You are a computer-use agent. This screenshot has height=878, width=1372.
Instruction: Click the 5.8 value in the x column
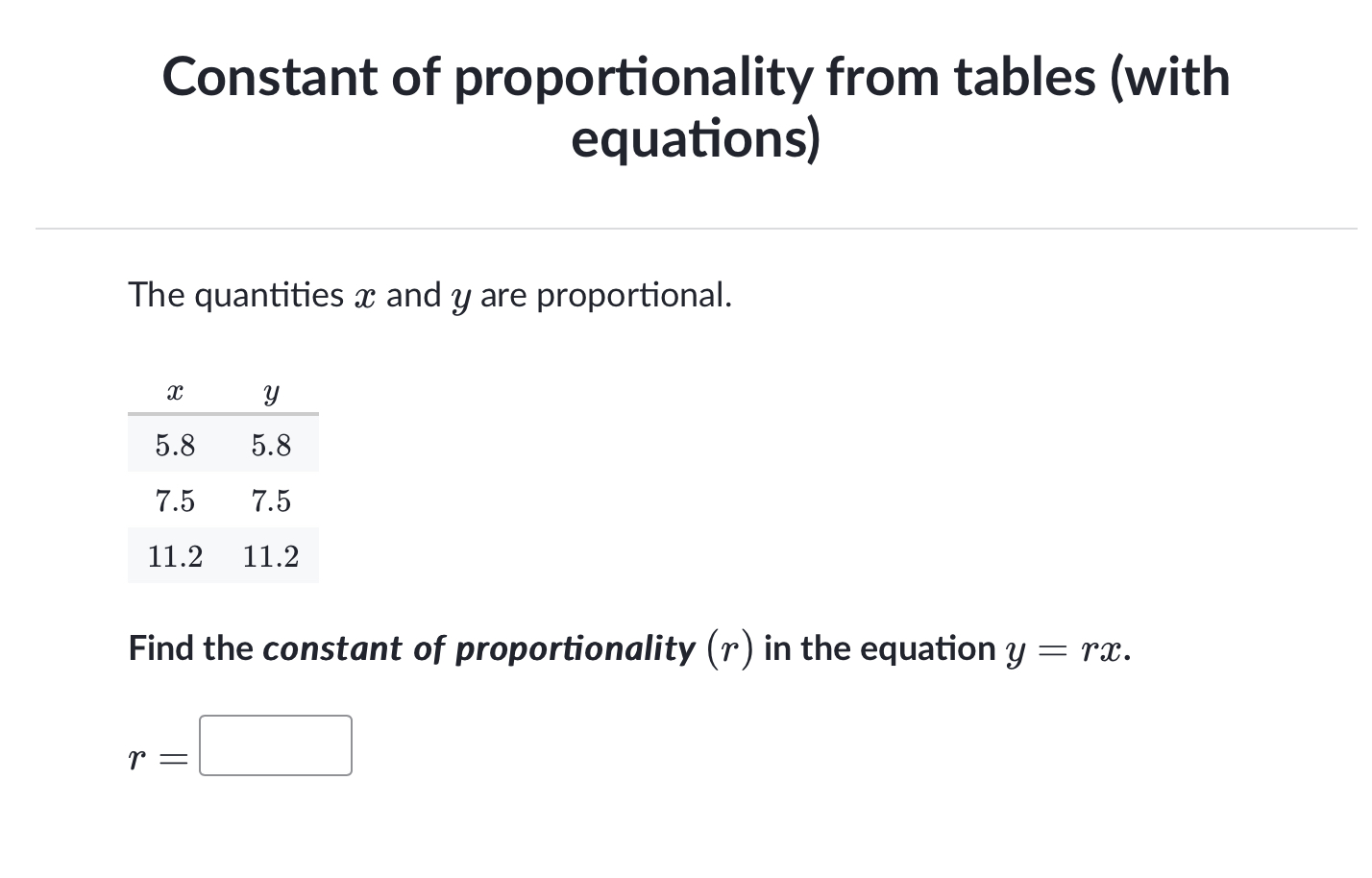tap(175, 446)
